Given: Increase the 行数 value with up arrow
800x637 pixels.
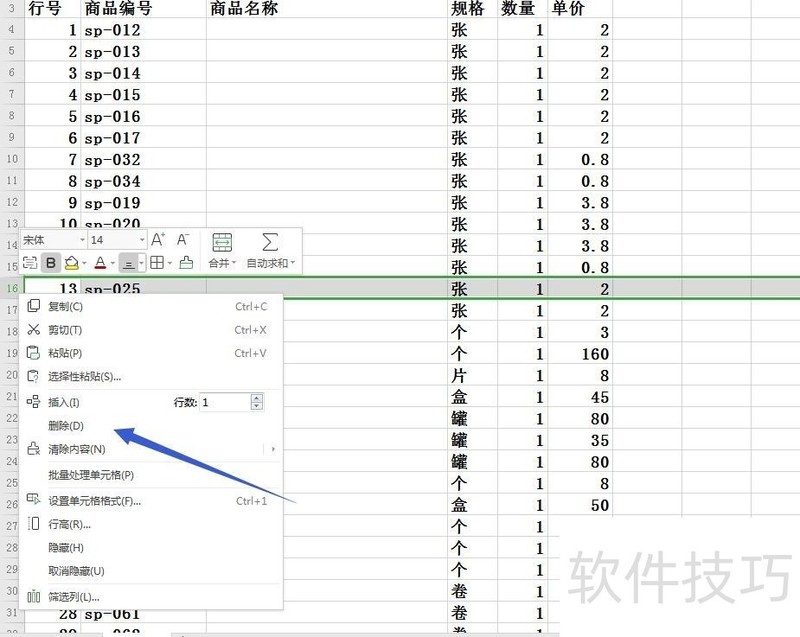Looking at the screenshot, I should point(257,398).
